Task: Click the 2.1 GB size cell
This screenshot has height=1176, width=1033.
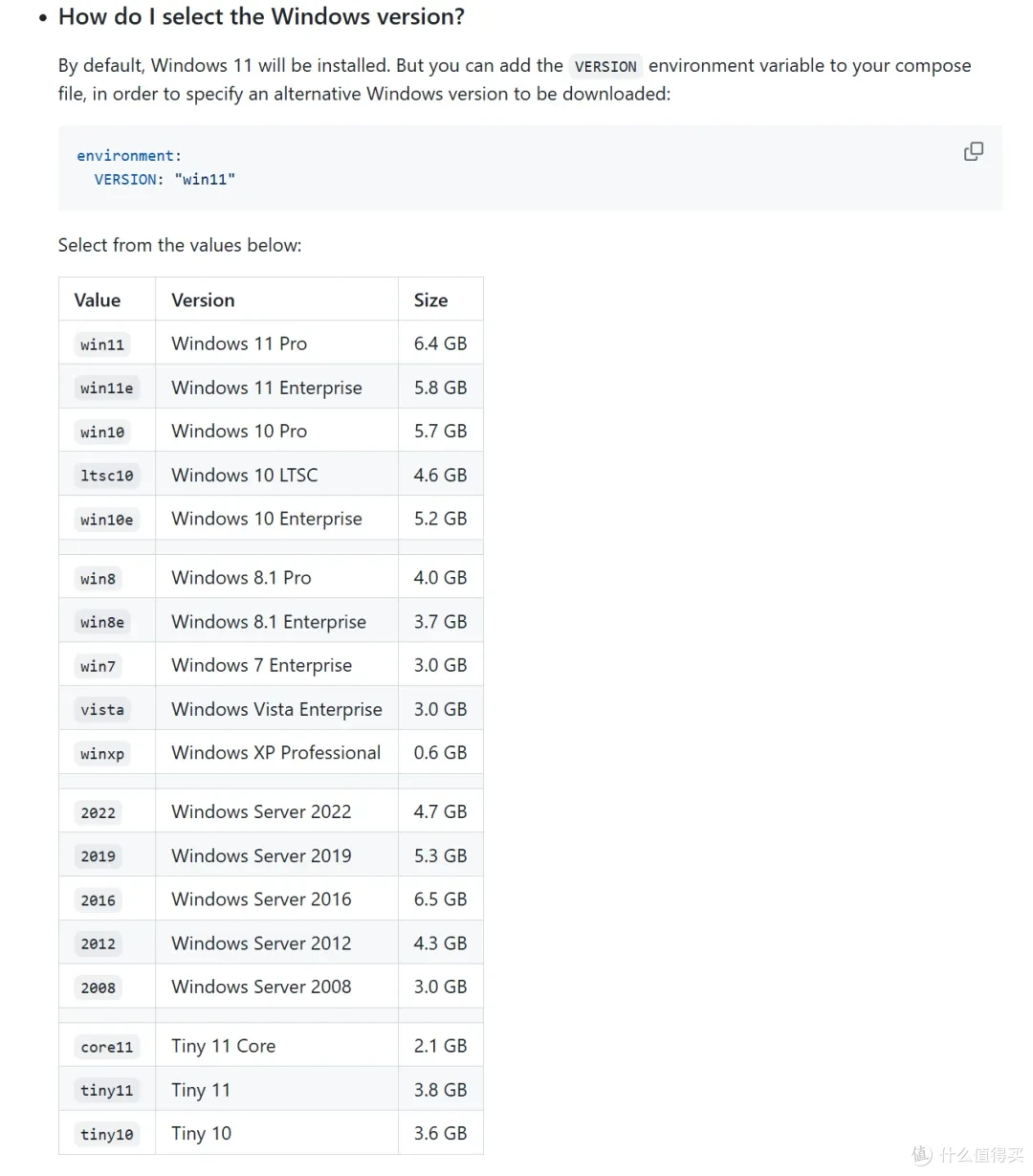Action: point(441,1046)
